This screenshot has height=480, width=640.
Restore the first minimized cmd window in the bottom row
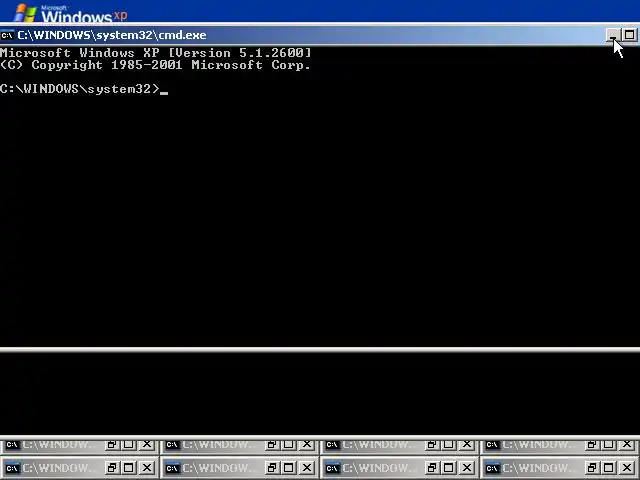pos(112,468)
